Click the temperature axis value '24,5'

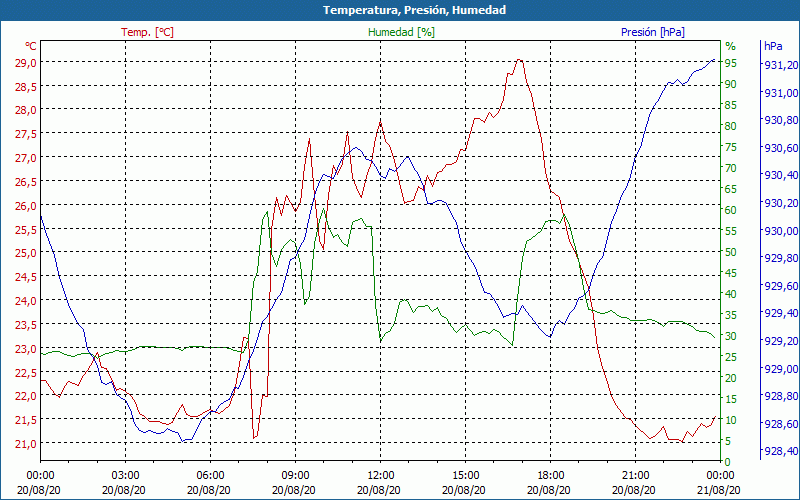pos(25,277)
